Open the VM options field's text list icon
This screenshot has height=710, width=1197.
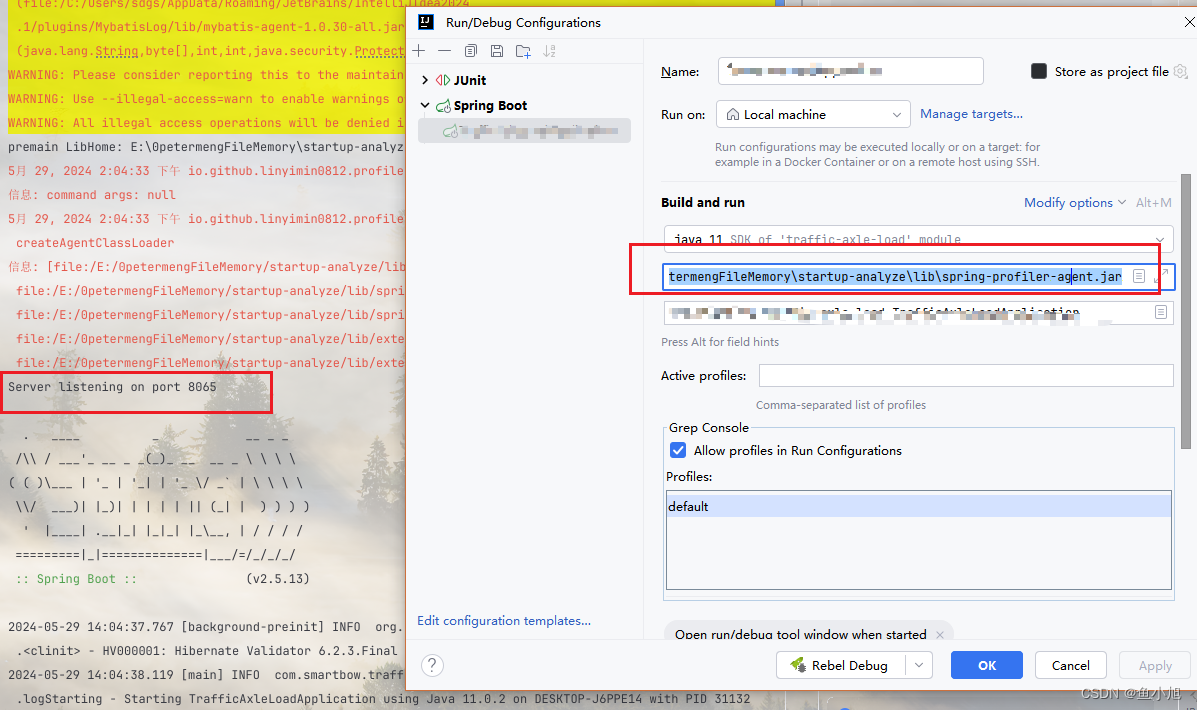tap(1138, 276)
